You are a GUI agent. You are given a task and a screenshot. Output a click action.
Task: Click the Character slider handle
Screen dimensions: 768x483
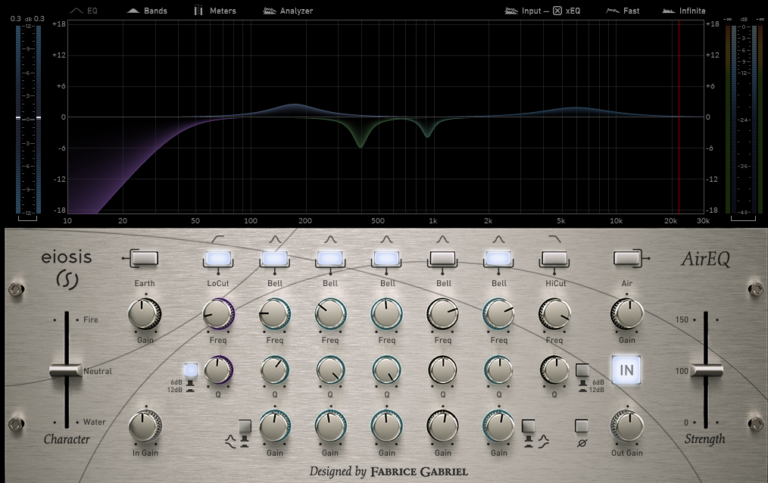[x=66, y=370]
